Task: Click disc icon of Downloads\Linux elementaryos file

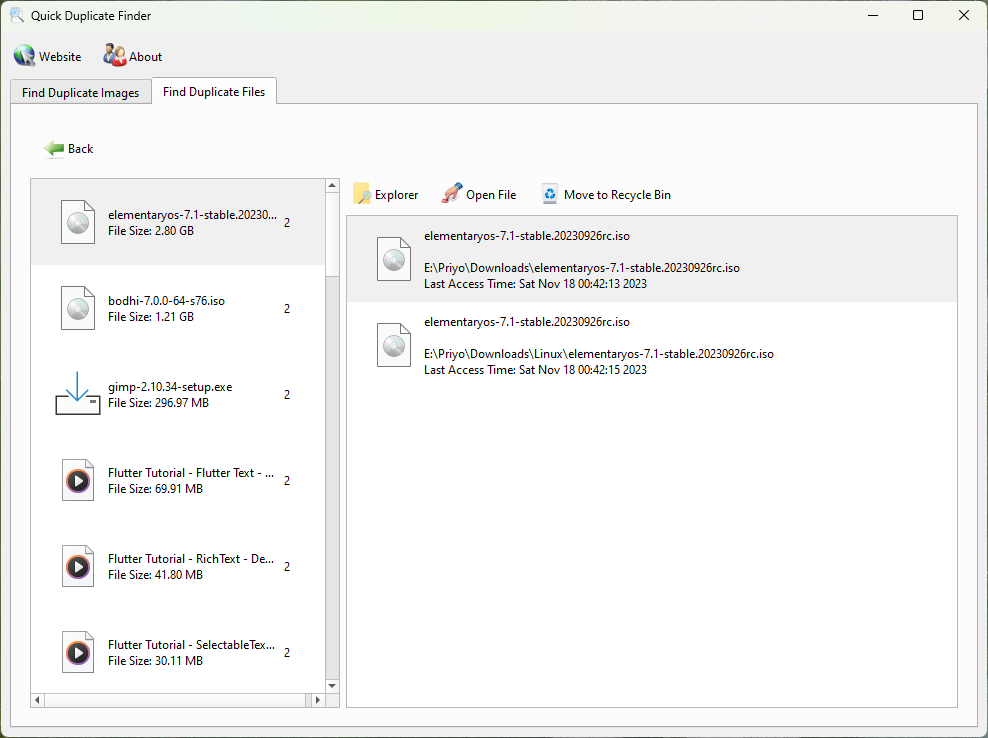Action: pos(394,345)
